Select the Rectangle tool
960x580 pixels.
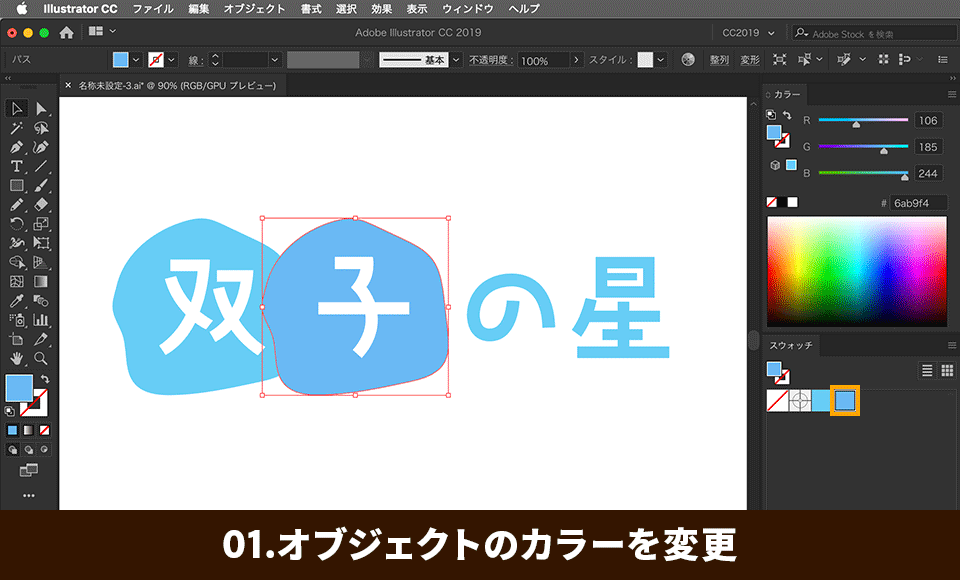tap(17, 185)
